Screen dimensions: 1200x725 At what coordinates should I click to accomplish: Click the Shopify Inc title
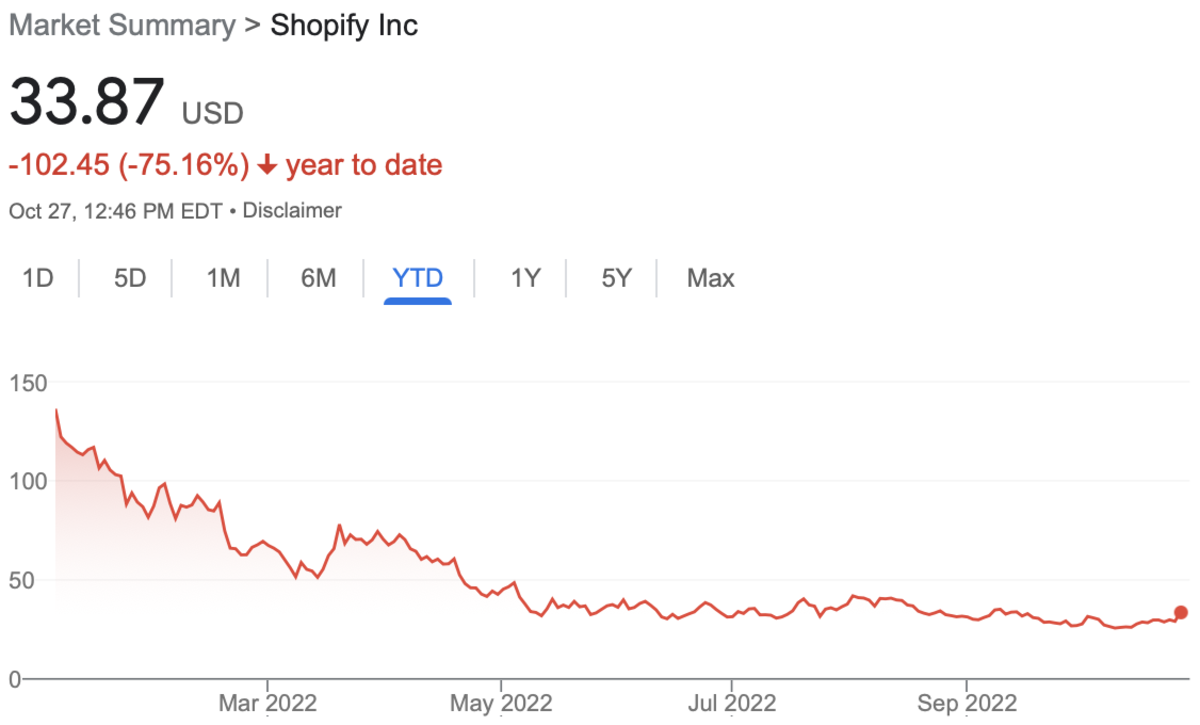[344, 26]
